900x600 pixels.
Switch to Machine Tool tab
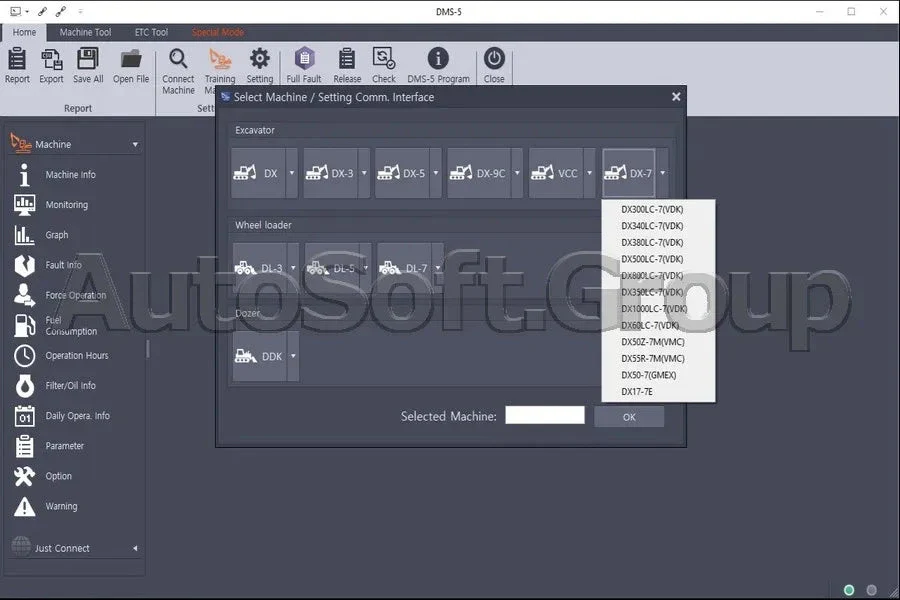[85, 32]
